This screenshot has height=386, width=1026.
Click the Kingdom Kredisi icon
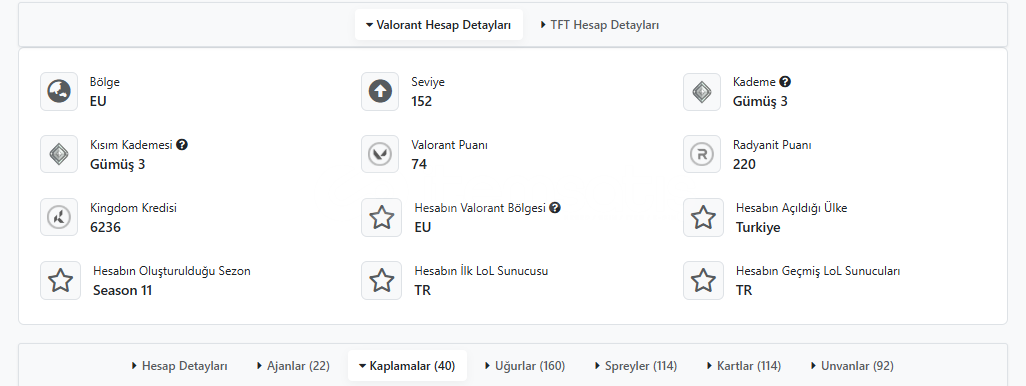pos(59,217)
